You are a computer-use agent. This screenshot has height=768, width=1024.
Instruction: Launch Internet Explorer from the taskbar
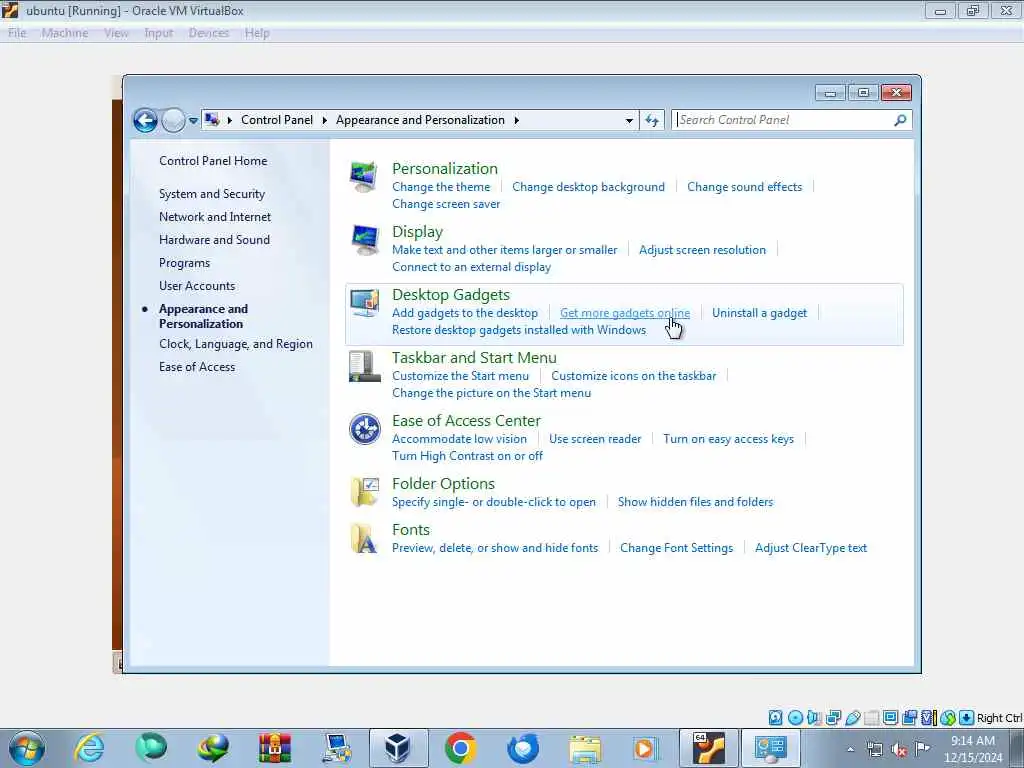(89, 748)
